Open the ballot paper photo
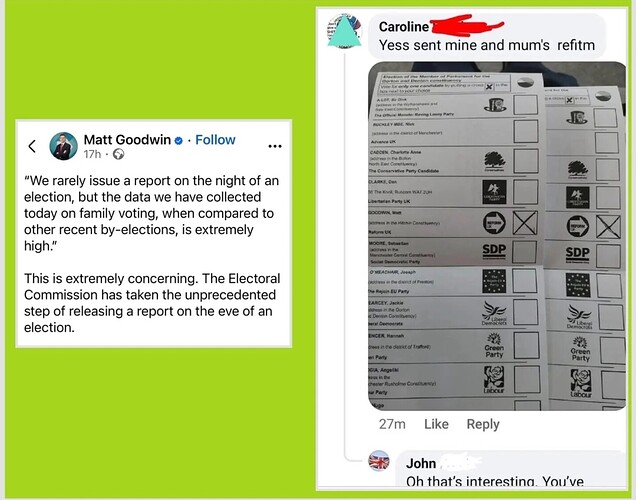This screenshot has width=636, height=500. click(497, 236)
